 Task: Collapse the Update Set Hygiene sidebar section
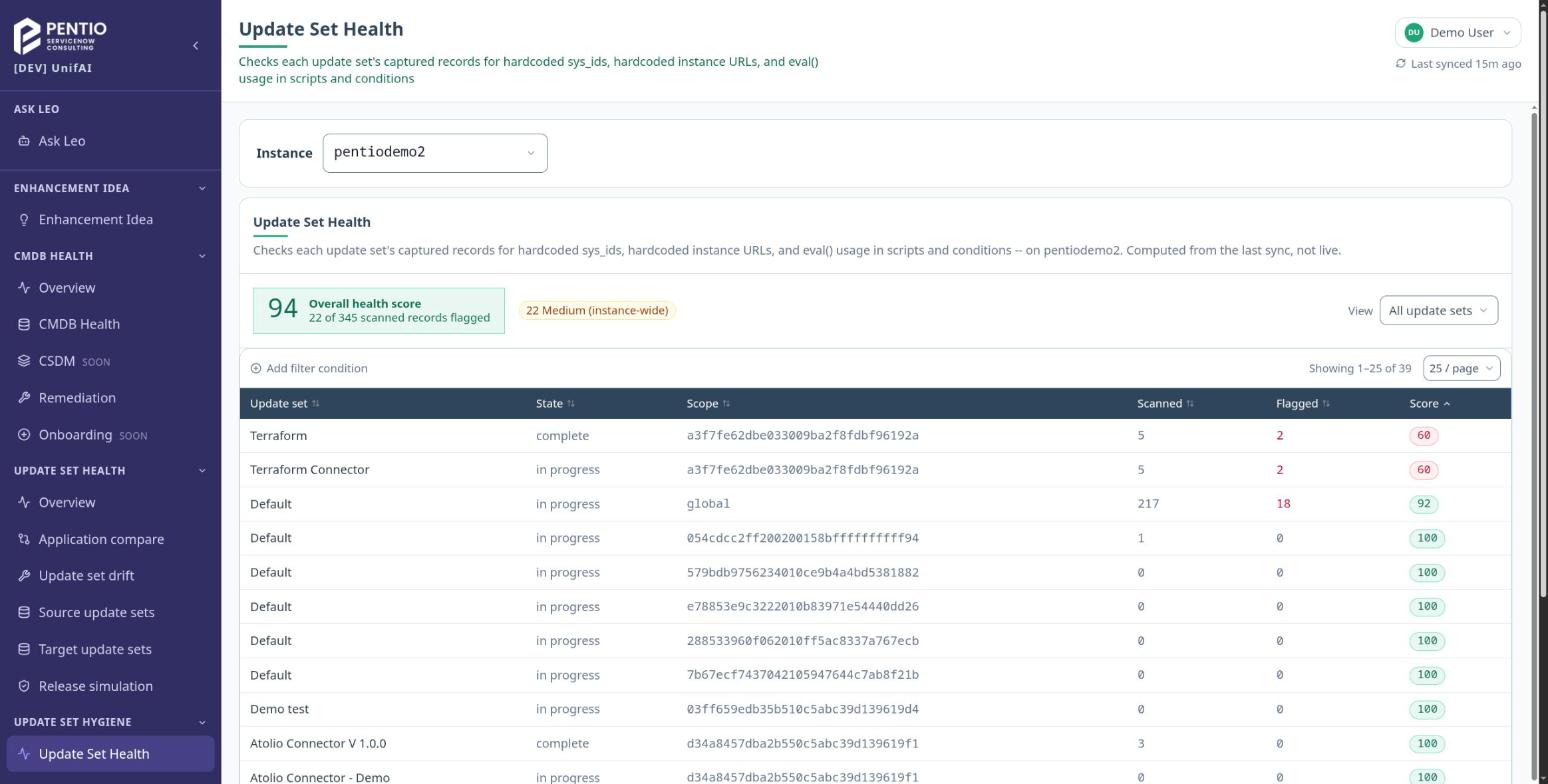(x=202, y=722)
